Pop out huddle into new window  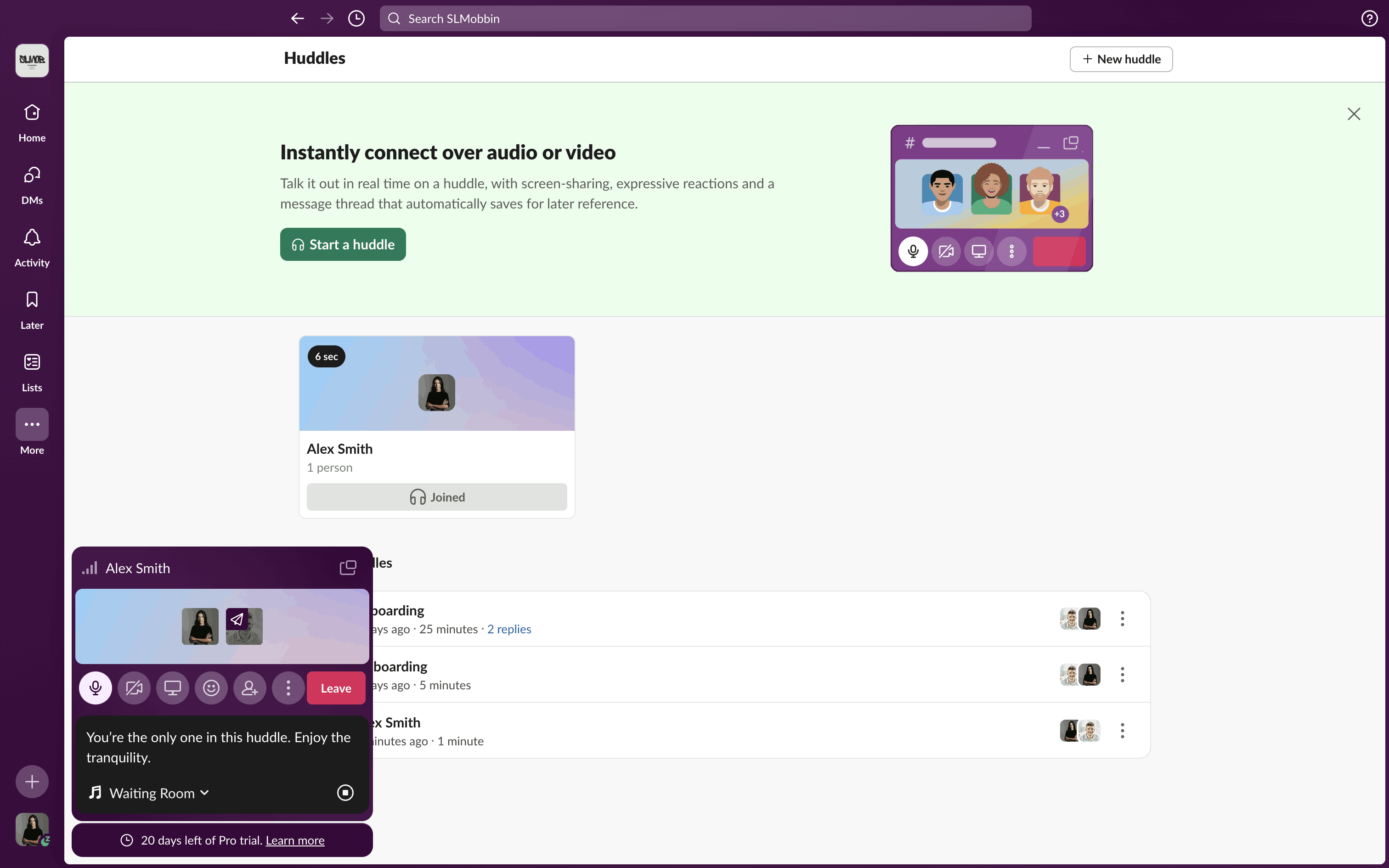tap(348, 568)
